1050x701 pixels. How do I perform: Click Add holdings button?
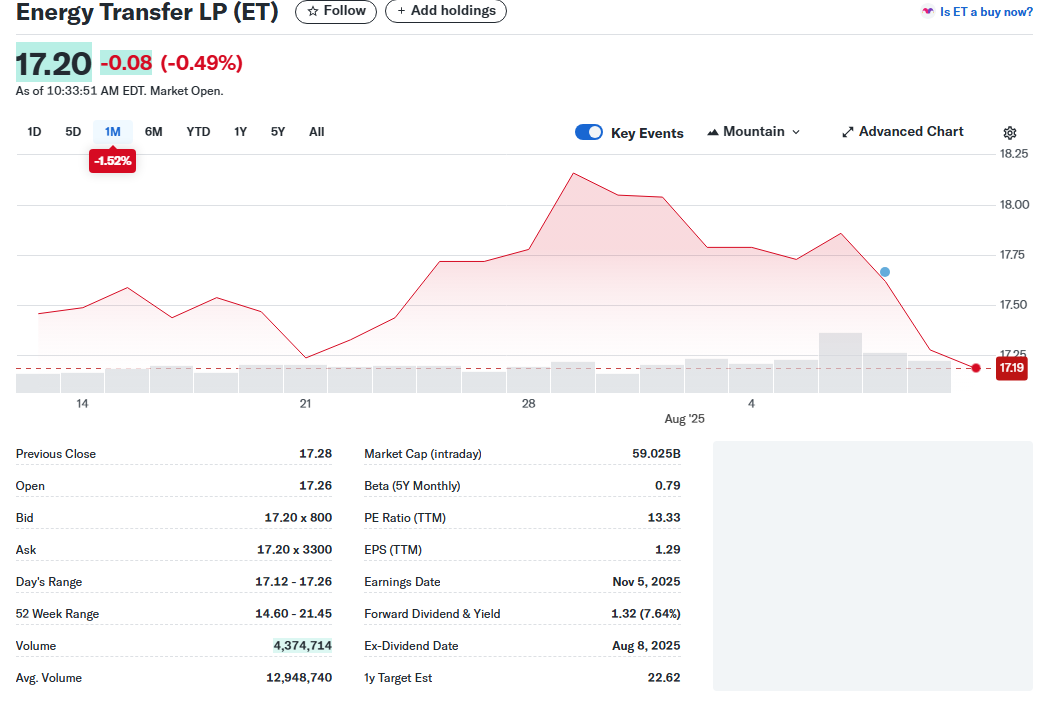point(446,11)
